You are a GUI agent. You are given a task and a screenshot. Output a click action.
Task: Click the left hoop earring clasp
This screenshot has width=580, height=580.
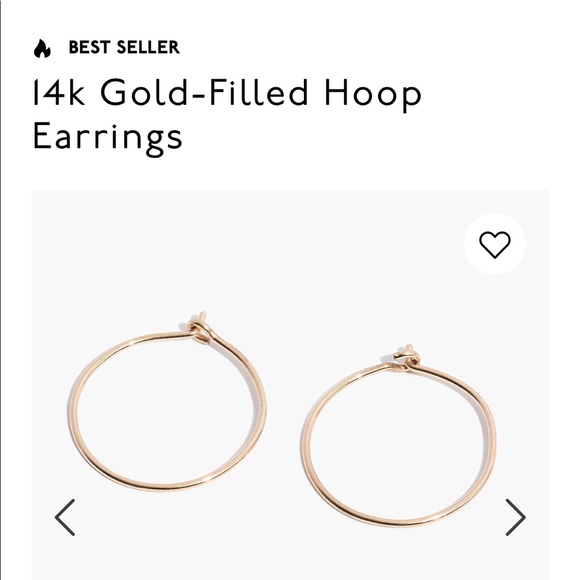(x=199, y=328)
